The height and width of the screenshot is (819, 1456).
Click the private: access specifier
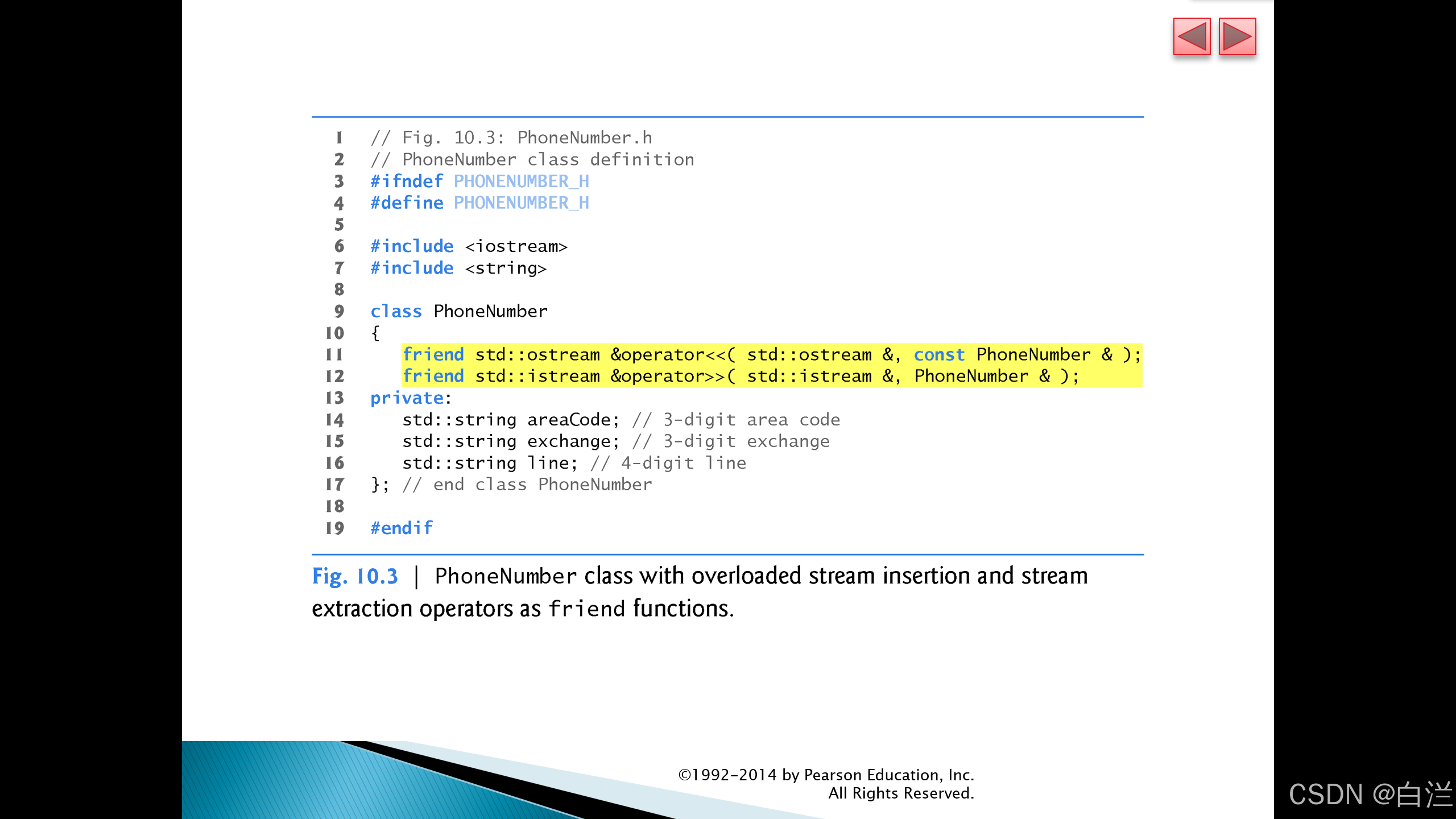[x=410, y=398]
